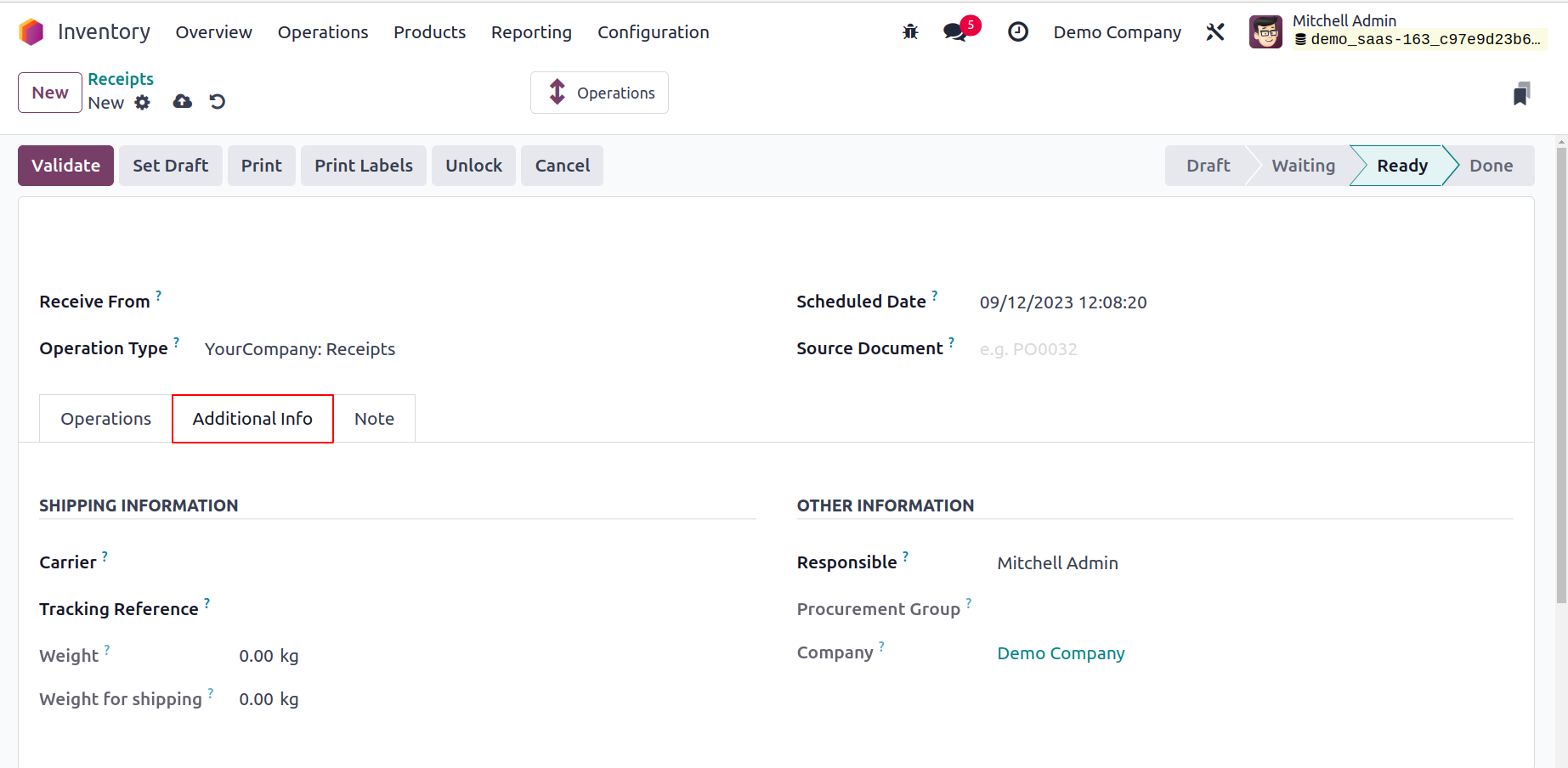The width and height of the screenshot is (1568, 768).
Task: Follow the Demo Company link
Action: pyautogui.click(x=1061, y=653)
